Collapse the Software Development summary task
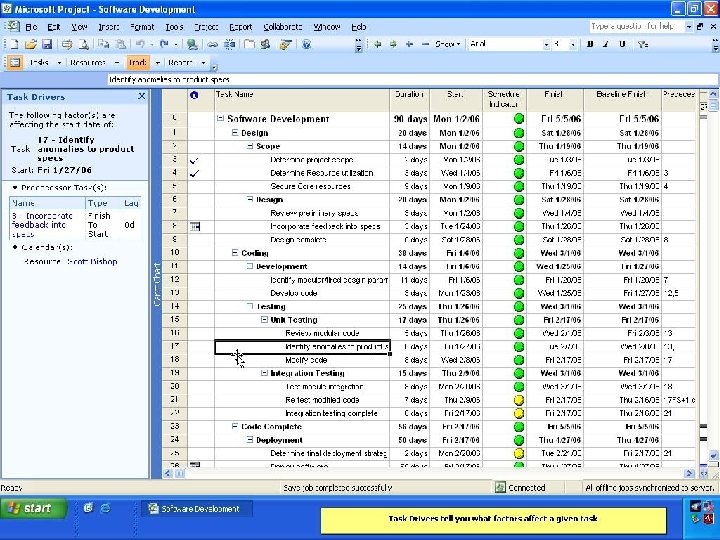720x540 pixels. [x=220, y=118]
